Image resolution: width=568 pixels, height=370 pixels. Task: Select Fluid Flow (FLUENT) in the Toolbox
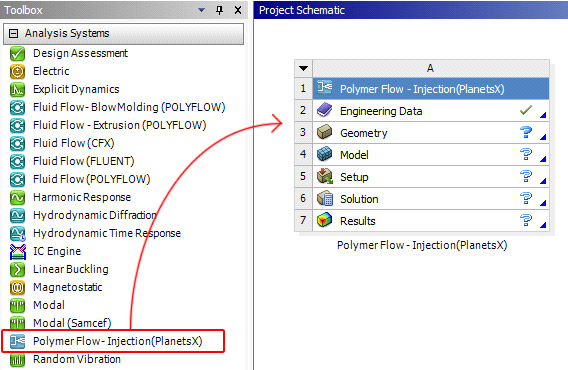[x=84, y=161]
